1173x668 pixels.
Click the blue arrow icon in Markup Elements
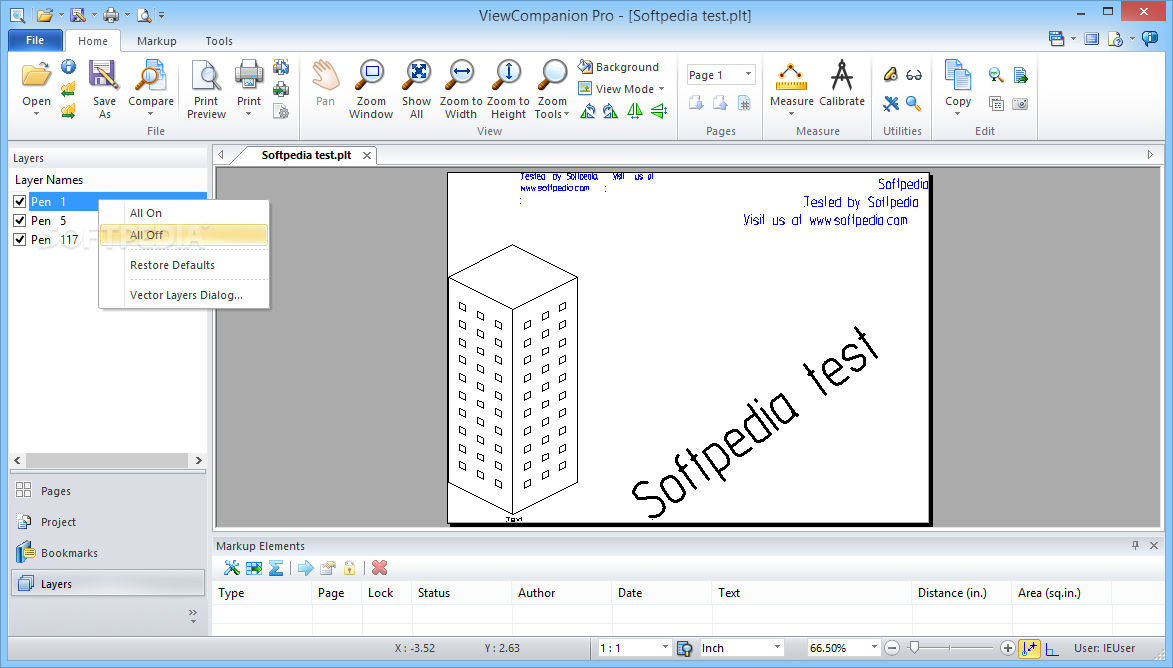click(x=305, y=568)
